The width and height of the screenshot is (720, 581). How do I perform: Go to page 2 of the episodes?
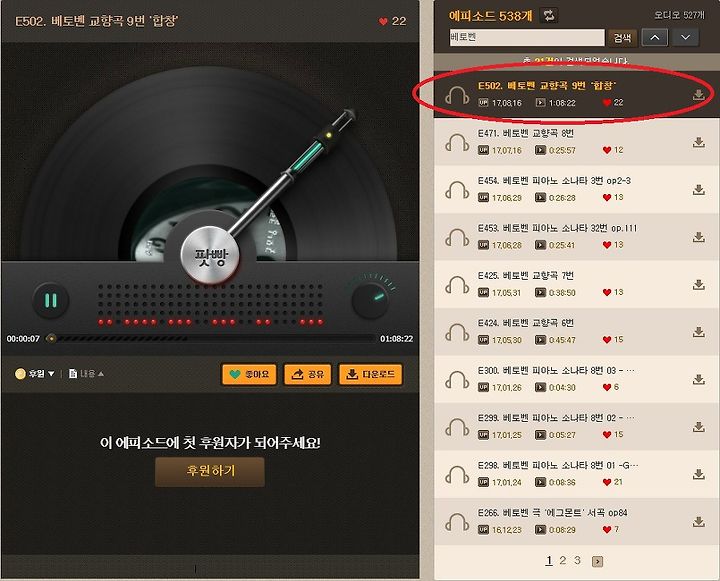(x=562, y=560)
